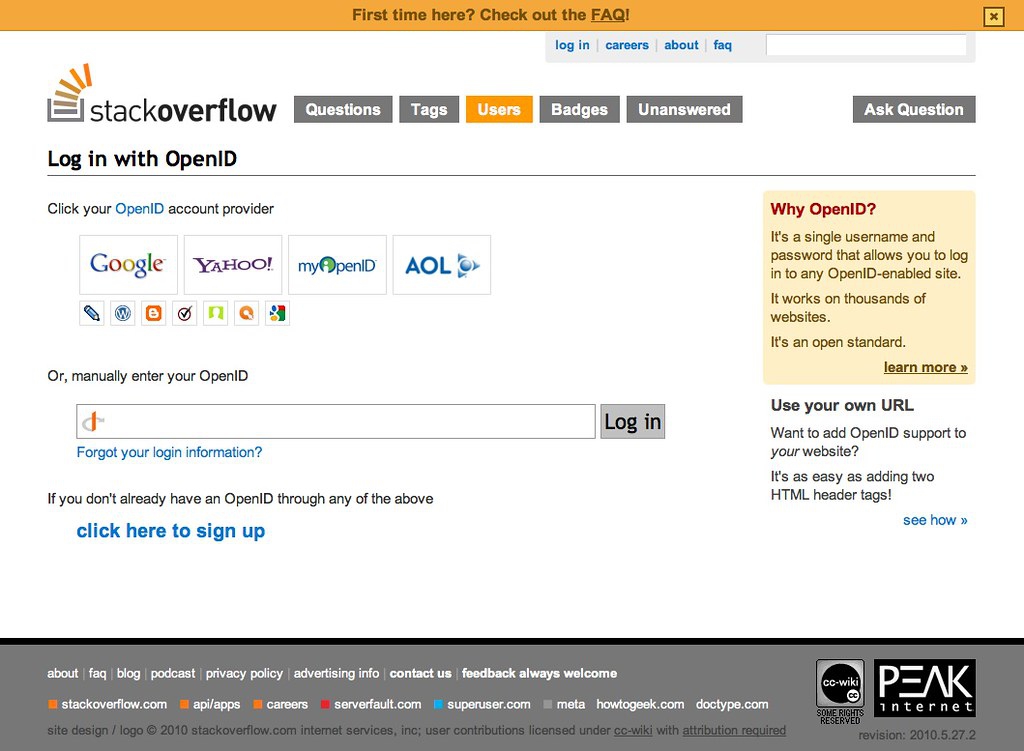Viewport: 1024px width, 751px height.
Task: Pick the myOpenID provider button
Action: [x=337, y=265]
